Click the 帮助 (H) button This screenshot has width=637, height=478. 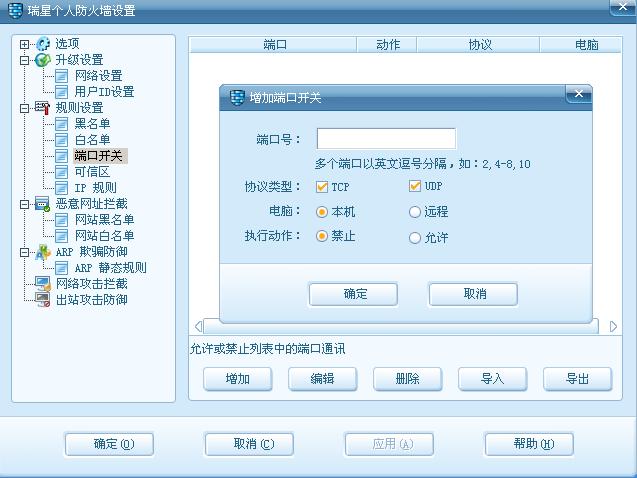(x=529, y=444)
